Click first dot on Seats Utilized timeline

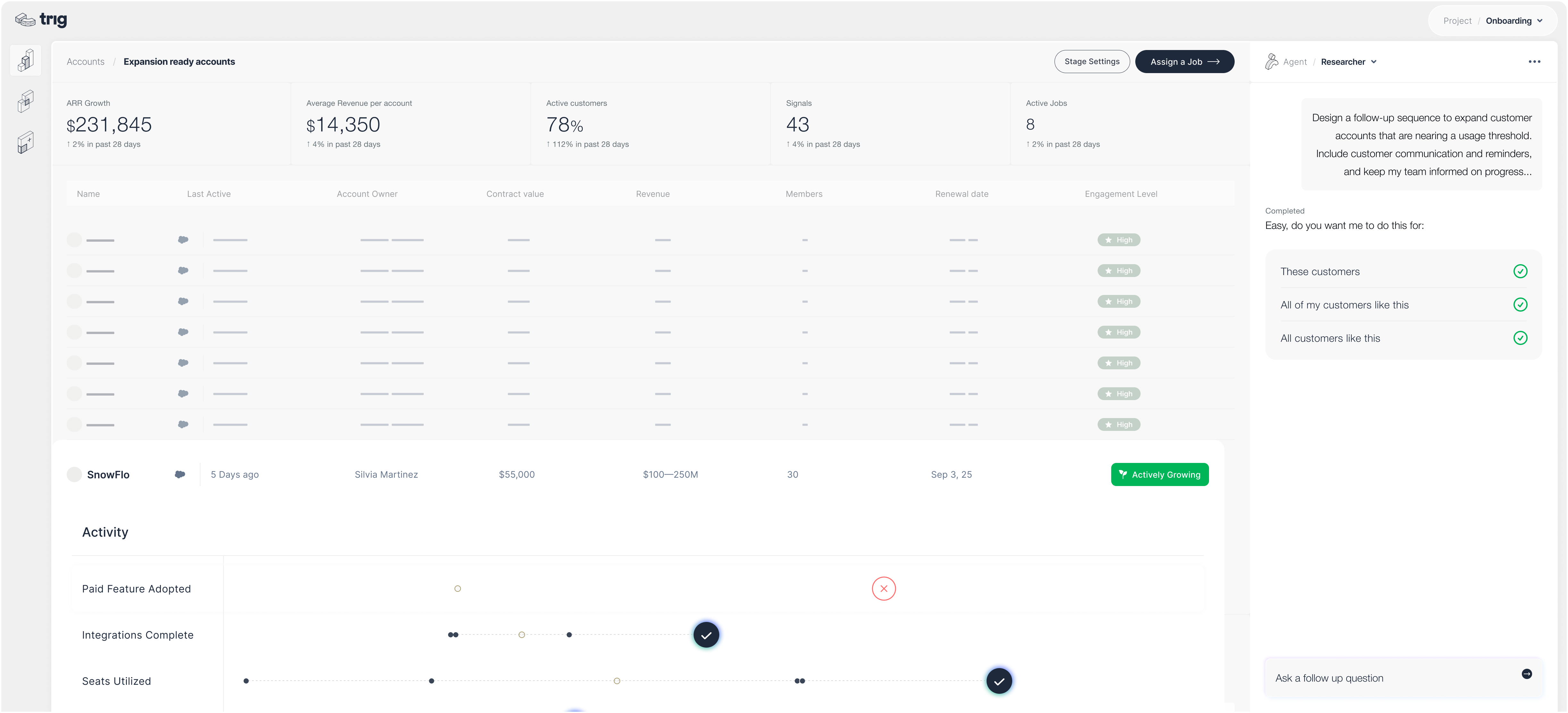(246, 681)
